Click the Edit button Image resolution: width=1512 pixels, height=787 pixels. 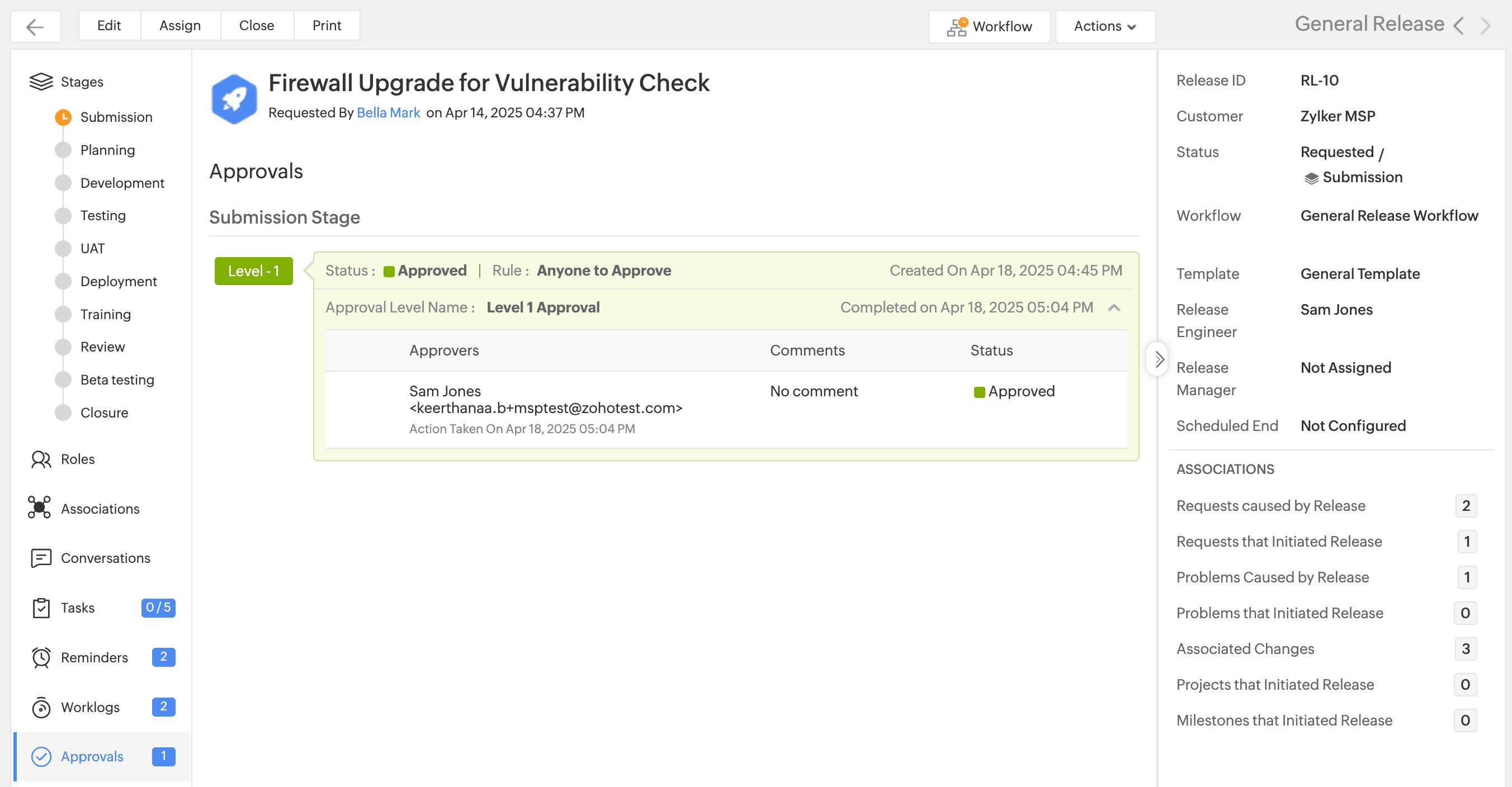109,26
